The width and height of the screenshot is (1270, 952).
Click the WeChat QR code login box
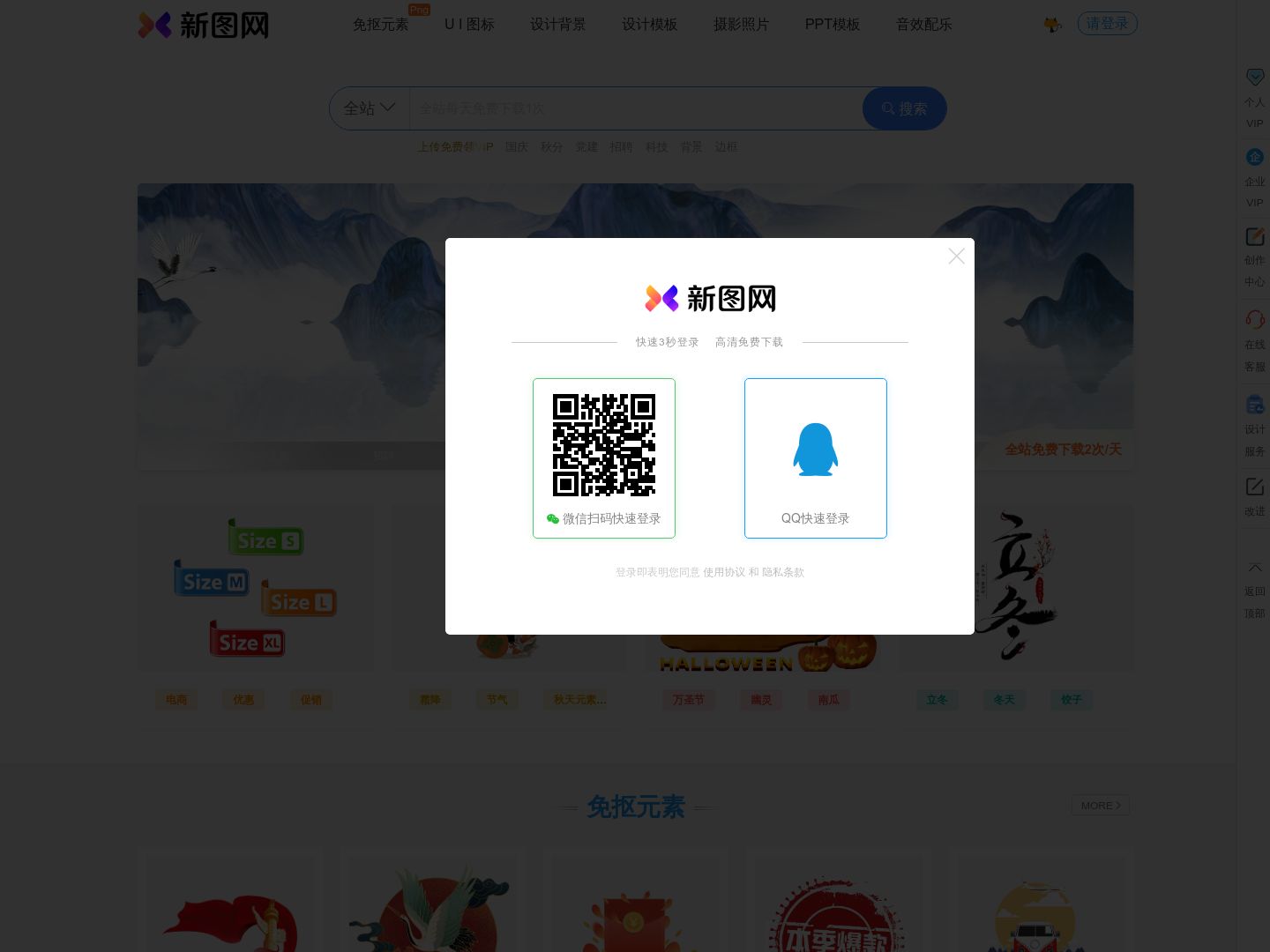(x=604, y=457)
